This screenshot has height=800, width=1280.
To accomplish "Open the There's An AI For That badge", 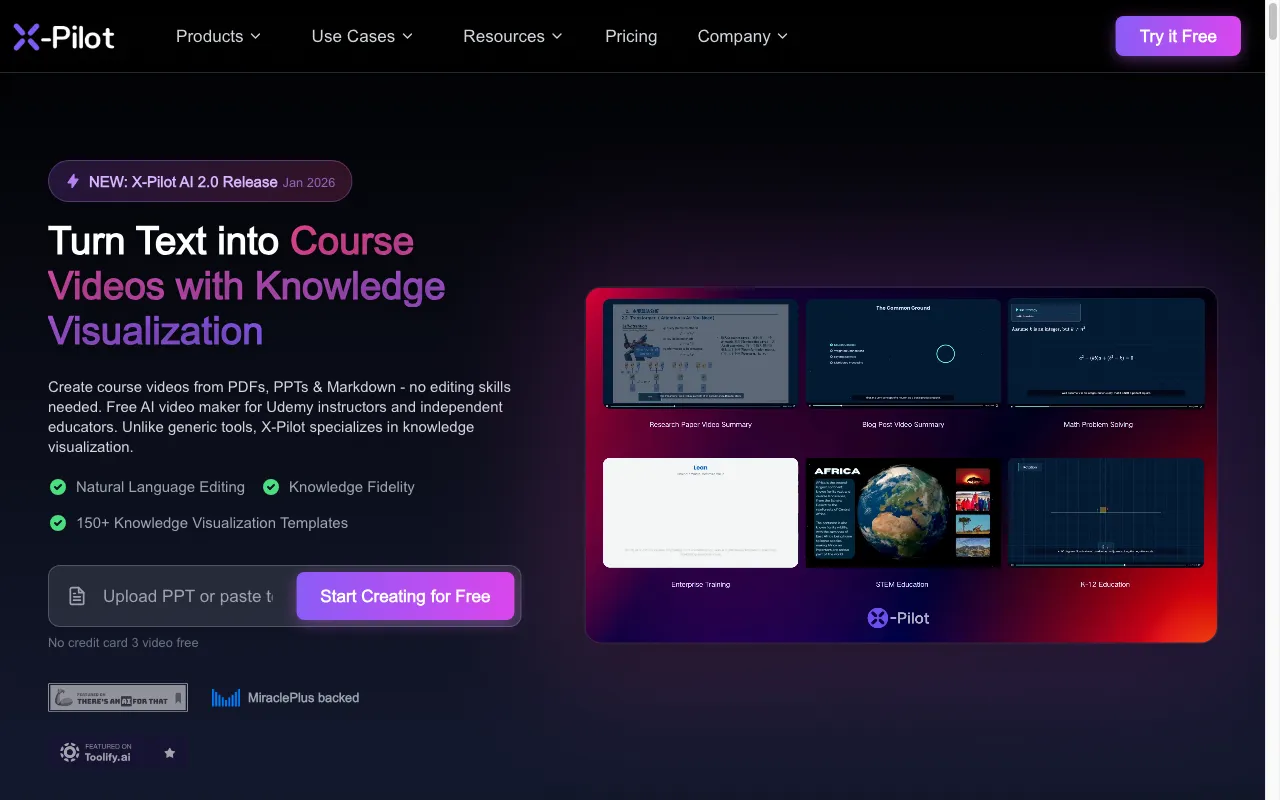I will [118, 697].
